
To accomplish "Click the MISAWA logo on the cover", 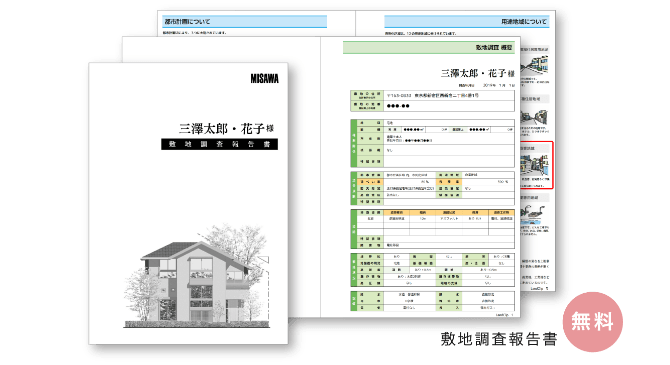I will 264,79.
